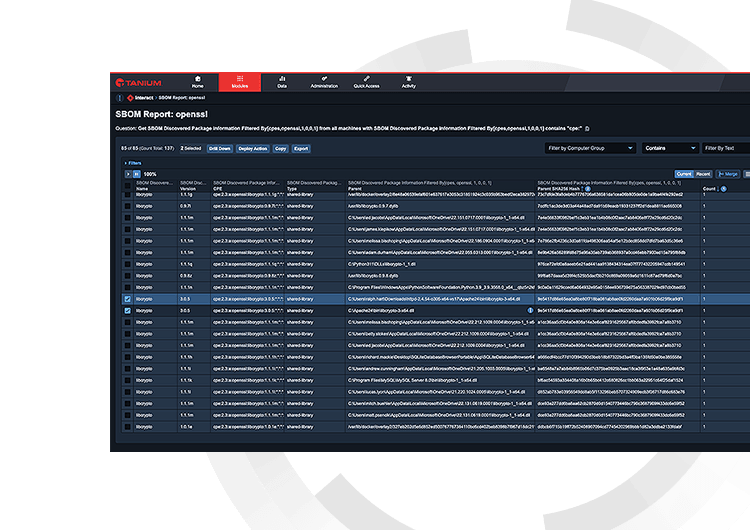Click info icon in C:\Apache24\bin row
The image size is (750, 530).
pos(530,310)
